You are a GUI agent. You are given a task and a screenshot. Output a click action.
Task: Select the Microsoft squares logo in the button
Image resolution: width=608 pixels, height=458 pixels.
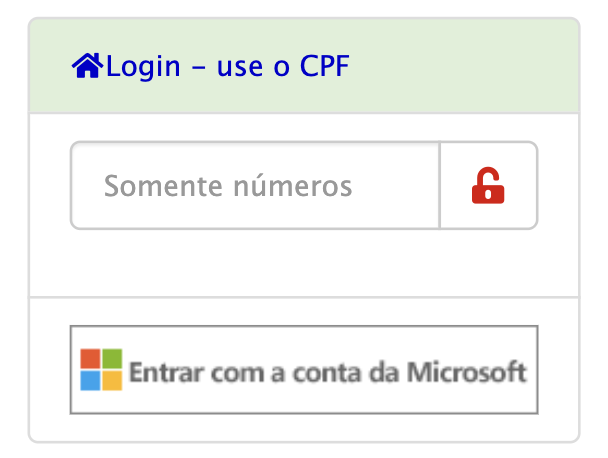pos(101,370)
